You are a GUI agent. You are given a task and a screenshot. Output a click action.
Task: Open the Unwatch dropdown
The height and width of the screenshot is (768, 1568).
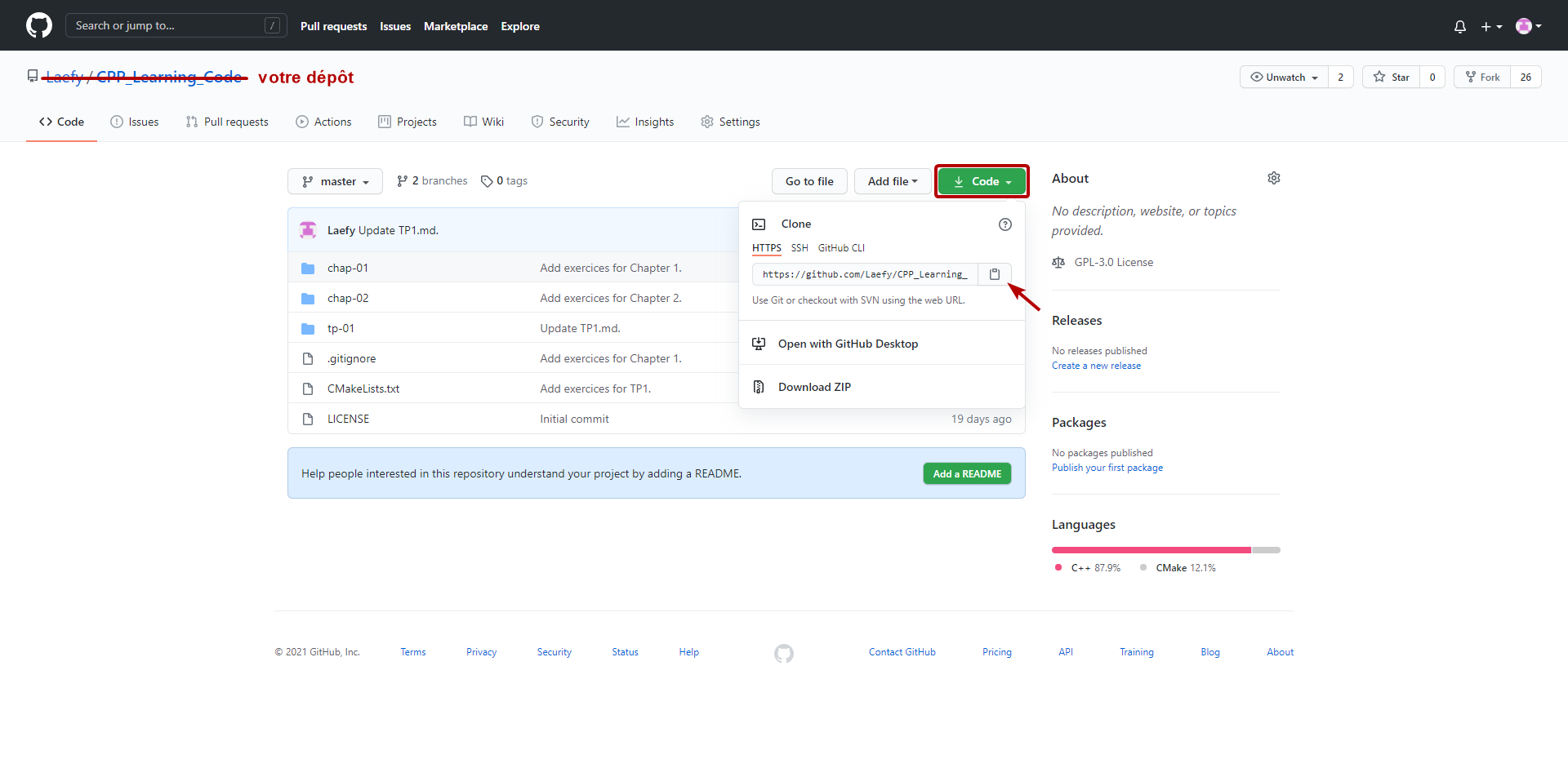(1284, 77)
